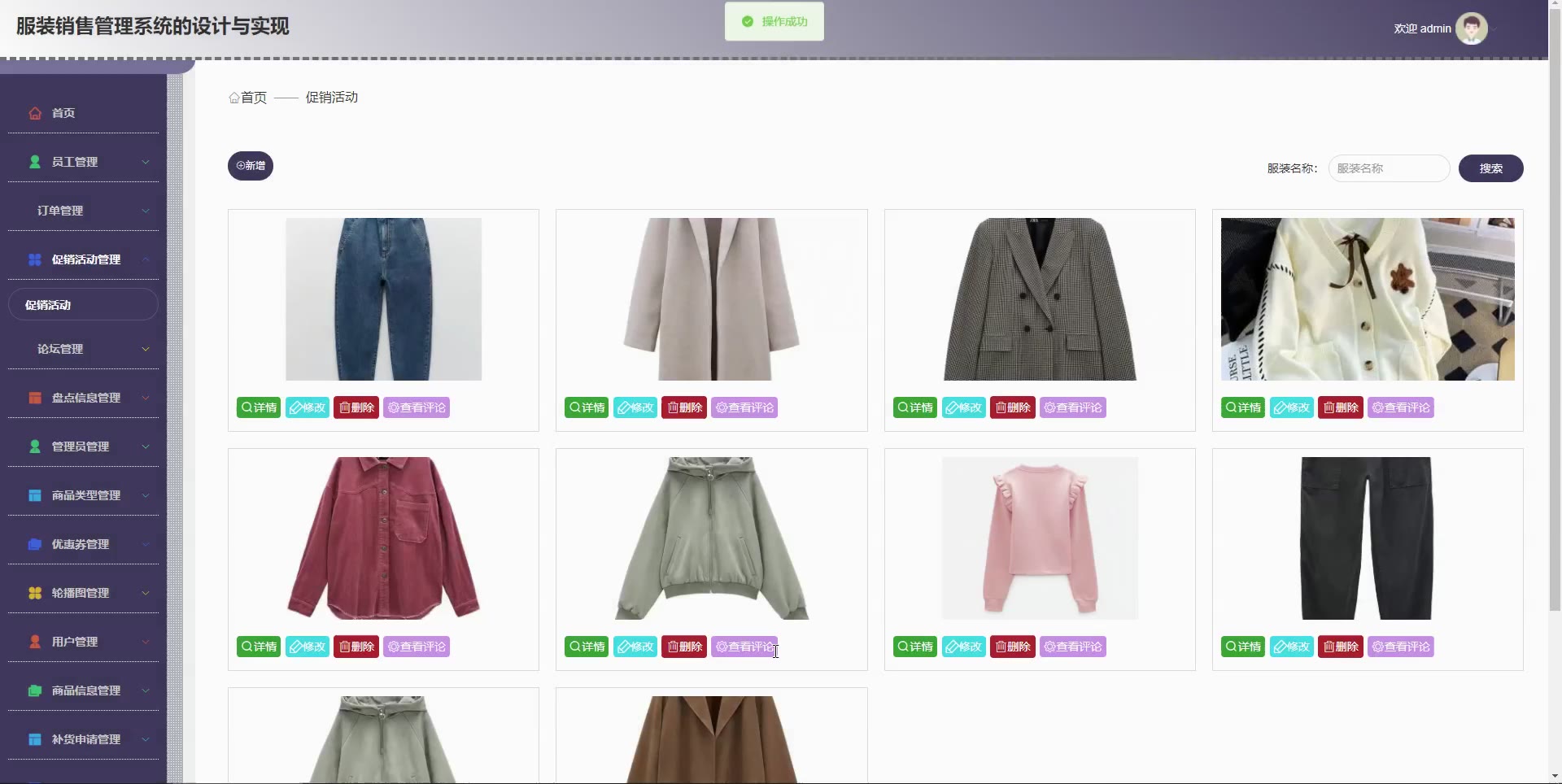Click the black pants product image
The width and height of the screenshot is (1562, 784).
[1368, 538]
